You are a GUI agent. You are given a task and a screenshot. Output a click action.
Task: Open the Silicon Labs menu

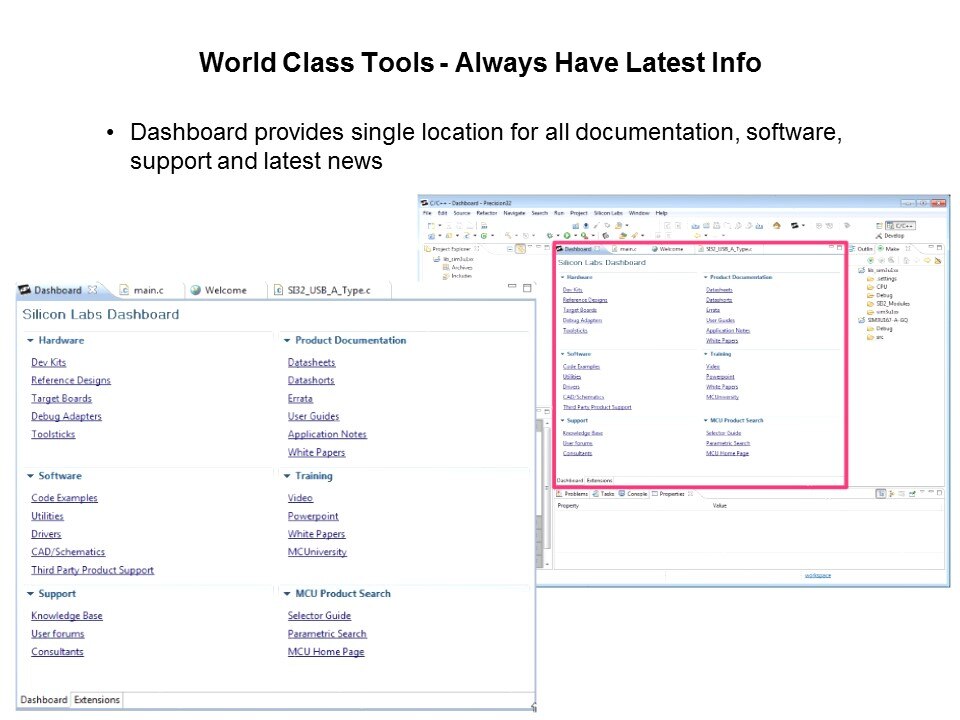pos(608,213)
